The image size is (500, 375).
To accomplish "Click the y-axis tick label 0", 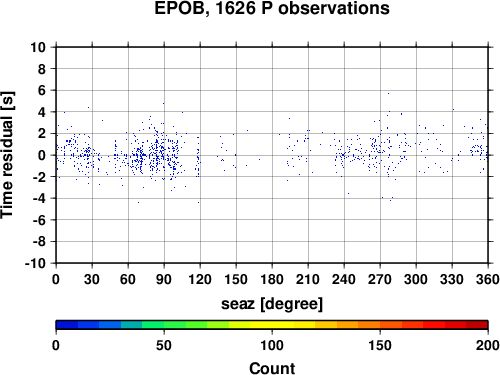I will coord(42,155).
